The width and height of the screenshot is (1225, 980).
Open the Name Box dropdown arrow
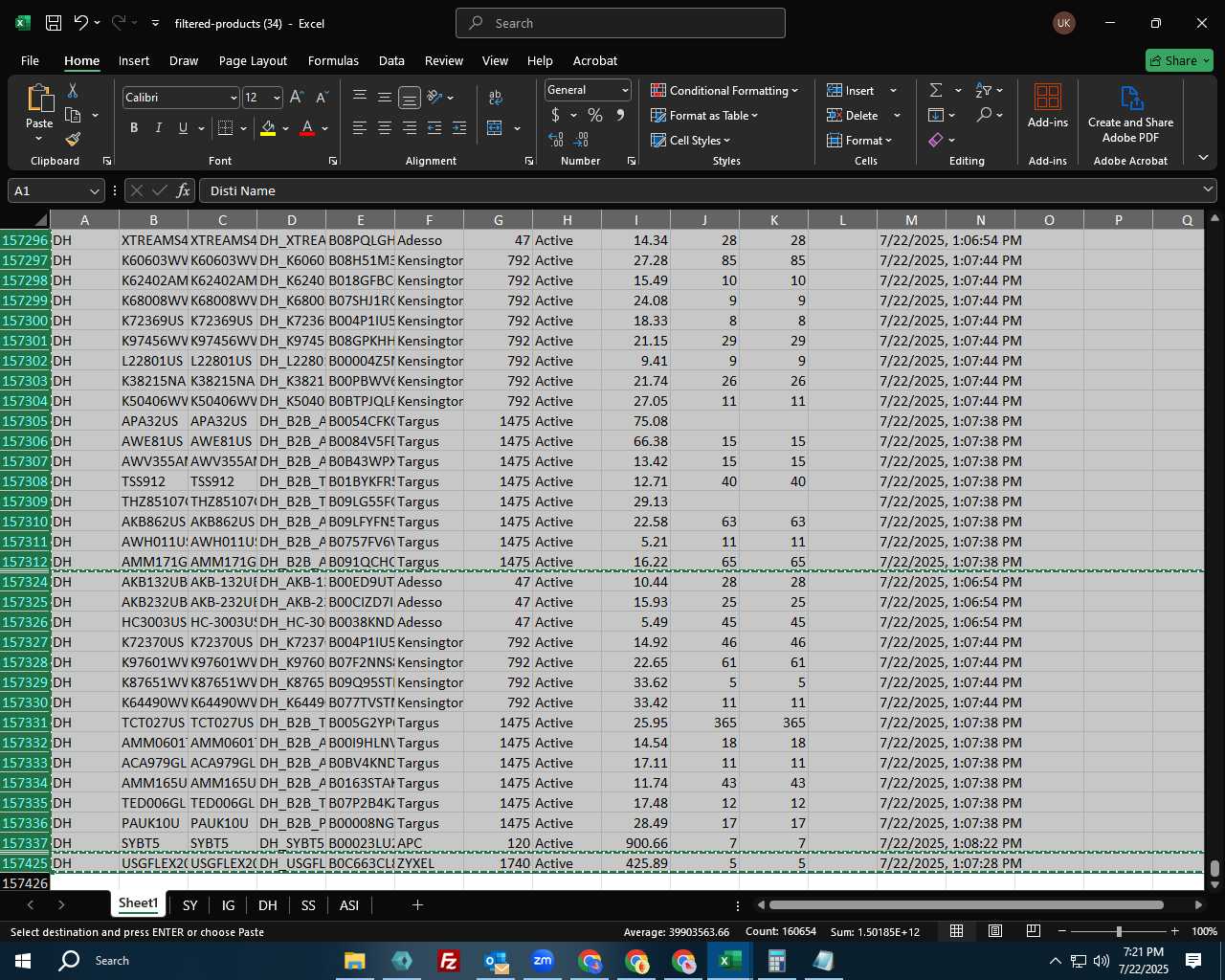[x=94, y=191]
